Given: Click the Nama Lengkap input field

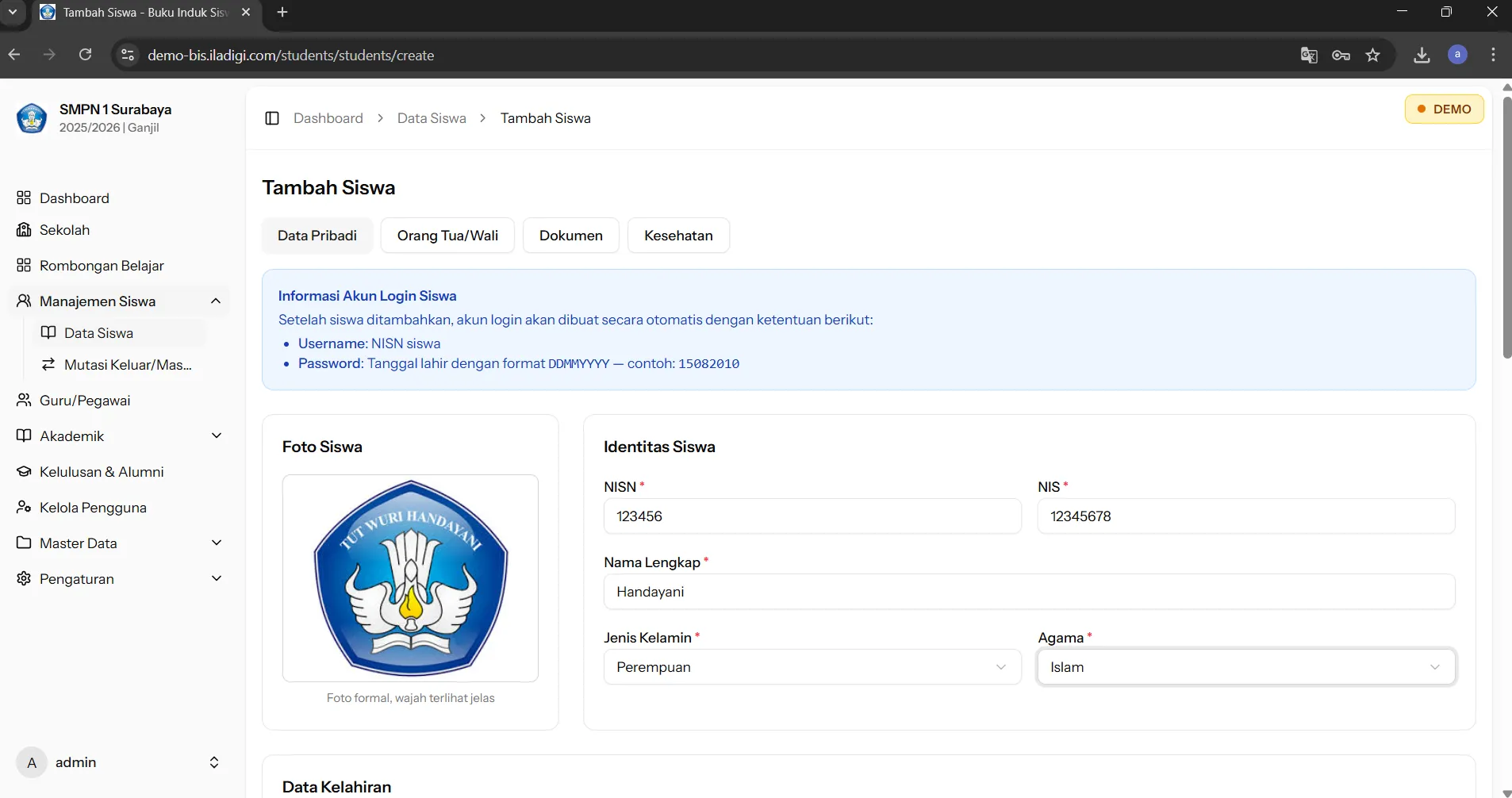Looking at the screenshot, I should click(x=1030, y=592).
